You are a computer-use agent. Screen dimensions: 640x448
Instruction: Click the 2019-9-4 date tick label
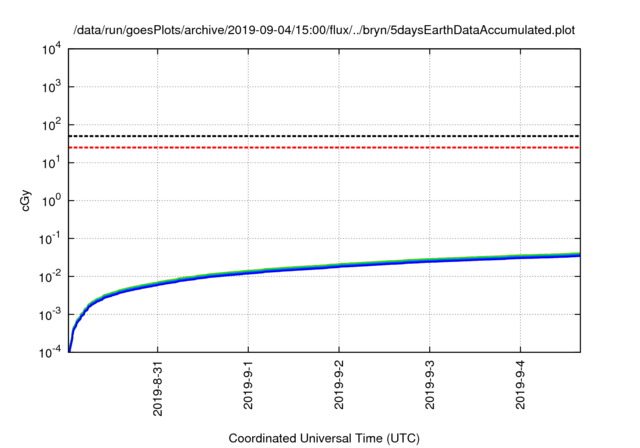point(520,385)
